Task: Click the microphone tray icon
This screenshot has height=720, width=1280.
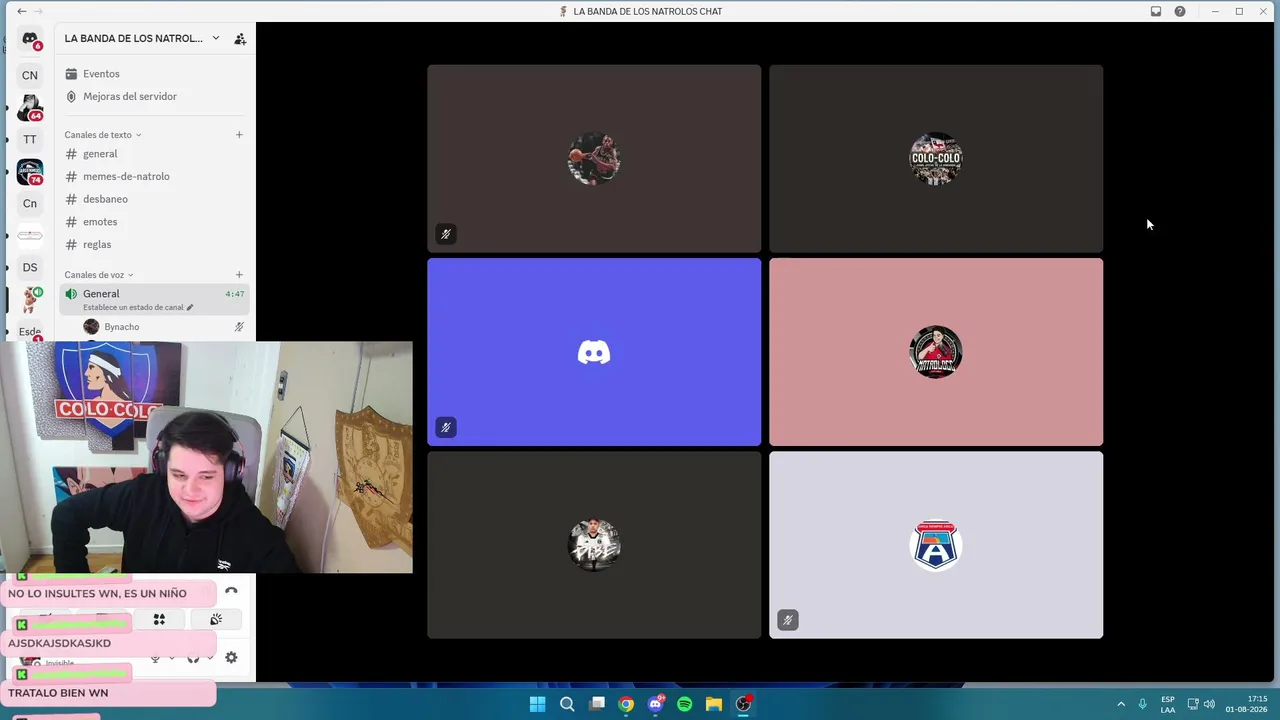Action: pyautogui.click(x=1142, y=704)
